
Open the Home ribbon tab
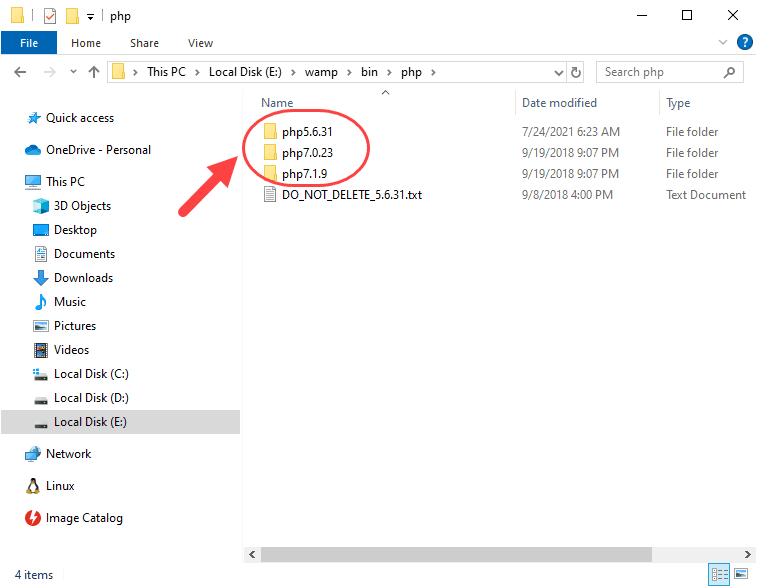pyautogui.click(x=86, y=43)
